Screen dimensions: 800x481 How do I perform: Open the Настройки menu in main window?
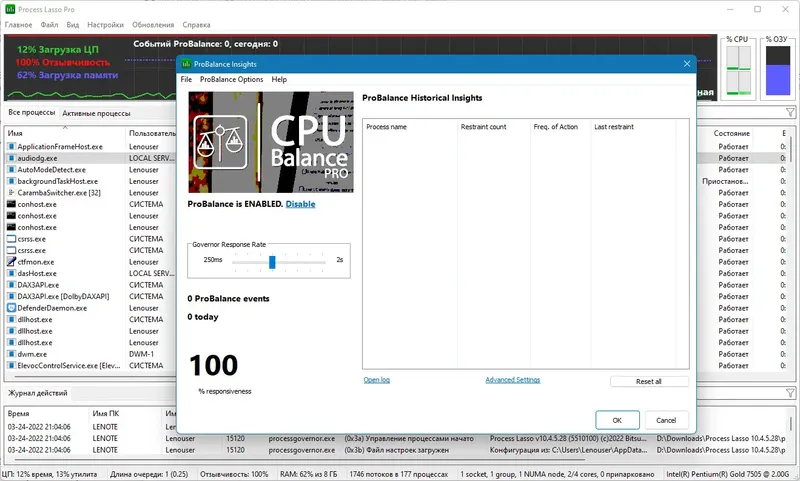click(105, 24)
